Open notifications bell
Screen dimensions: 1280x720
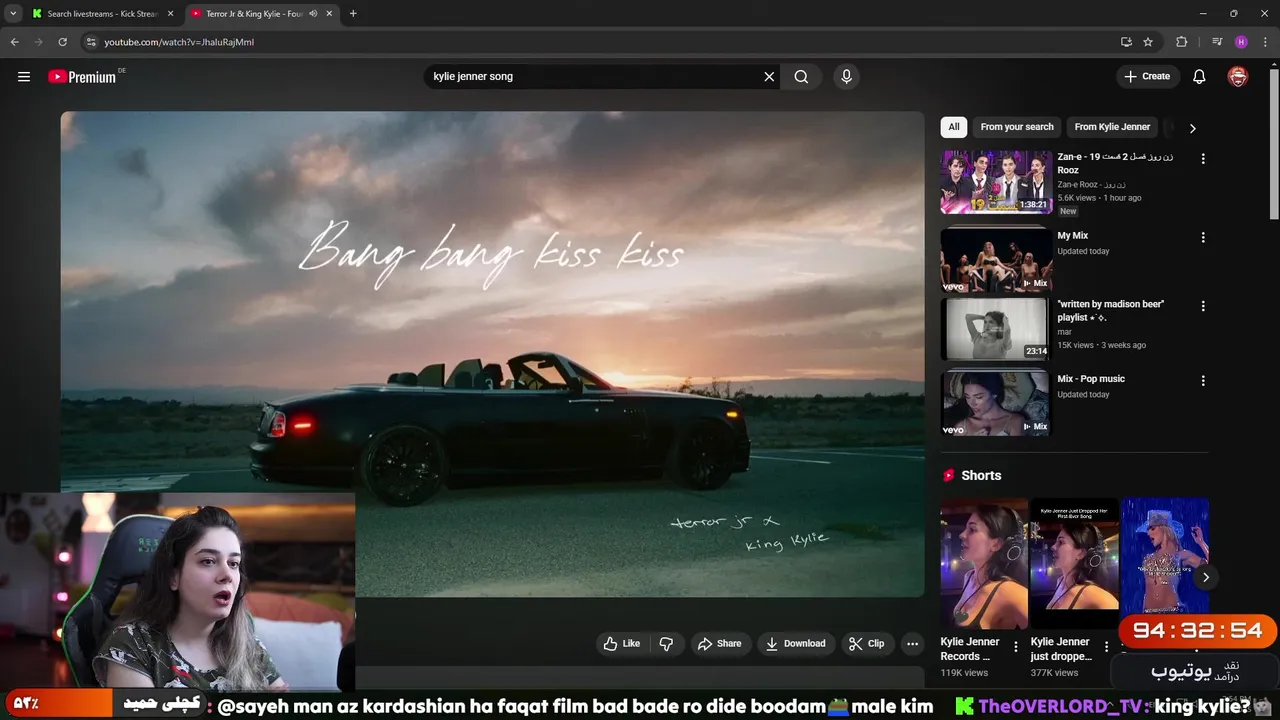click(x=1199, y=76)
